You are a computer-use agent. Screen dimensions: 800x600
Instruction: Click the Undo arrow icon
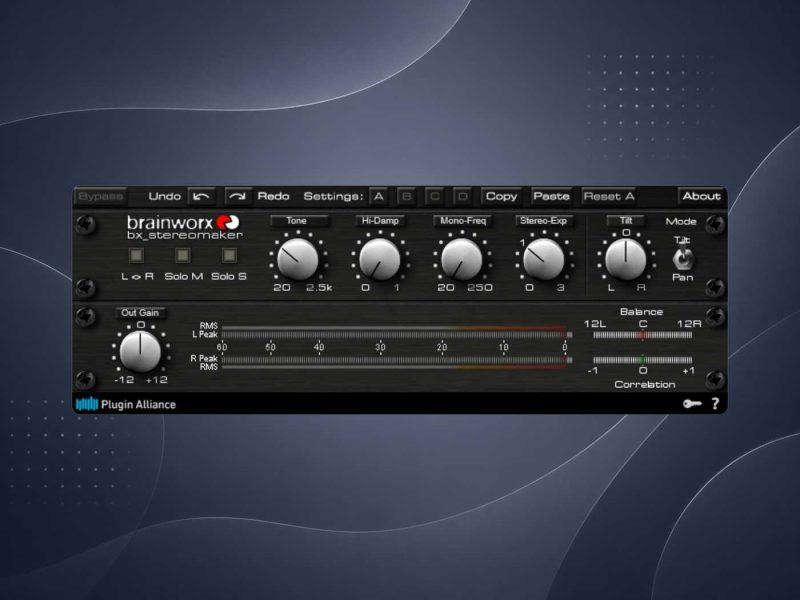(202, 196)
